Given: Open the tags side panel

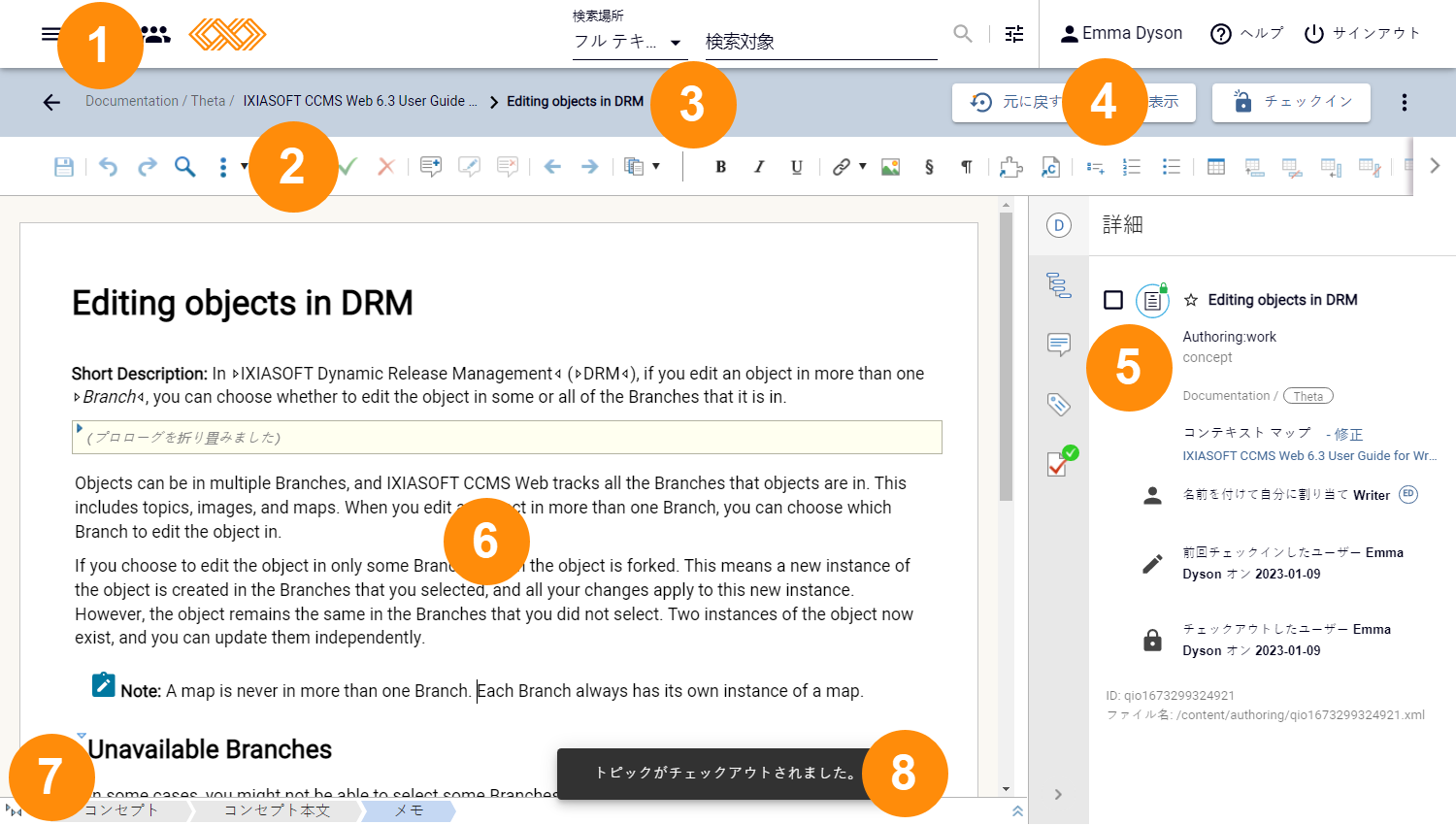Looking at the screenshot, I should (x=1059, y=404).
